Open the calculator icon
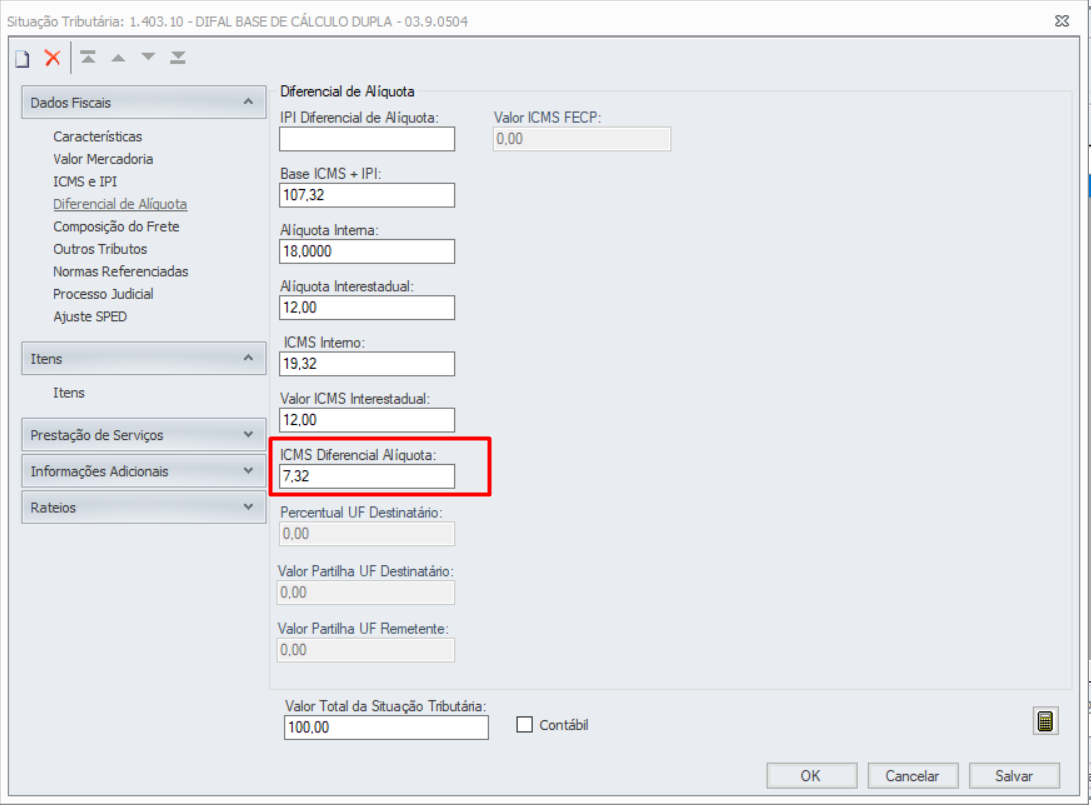 click(x=1045, y=721)
